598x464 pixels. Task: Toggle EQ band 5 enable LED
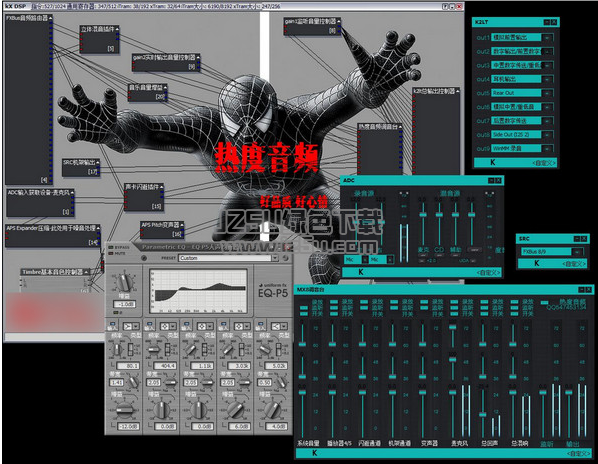(260, 323)
